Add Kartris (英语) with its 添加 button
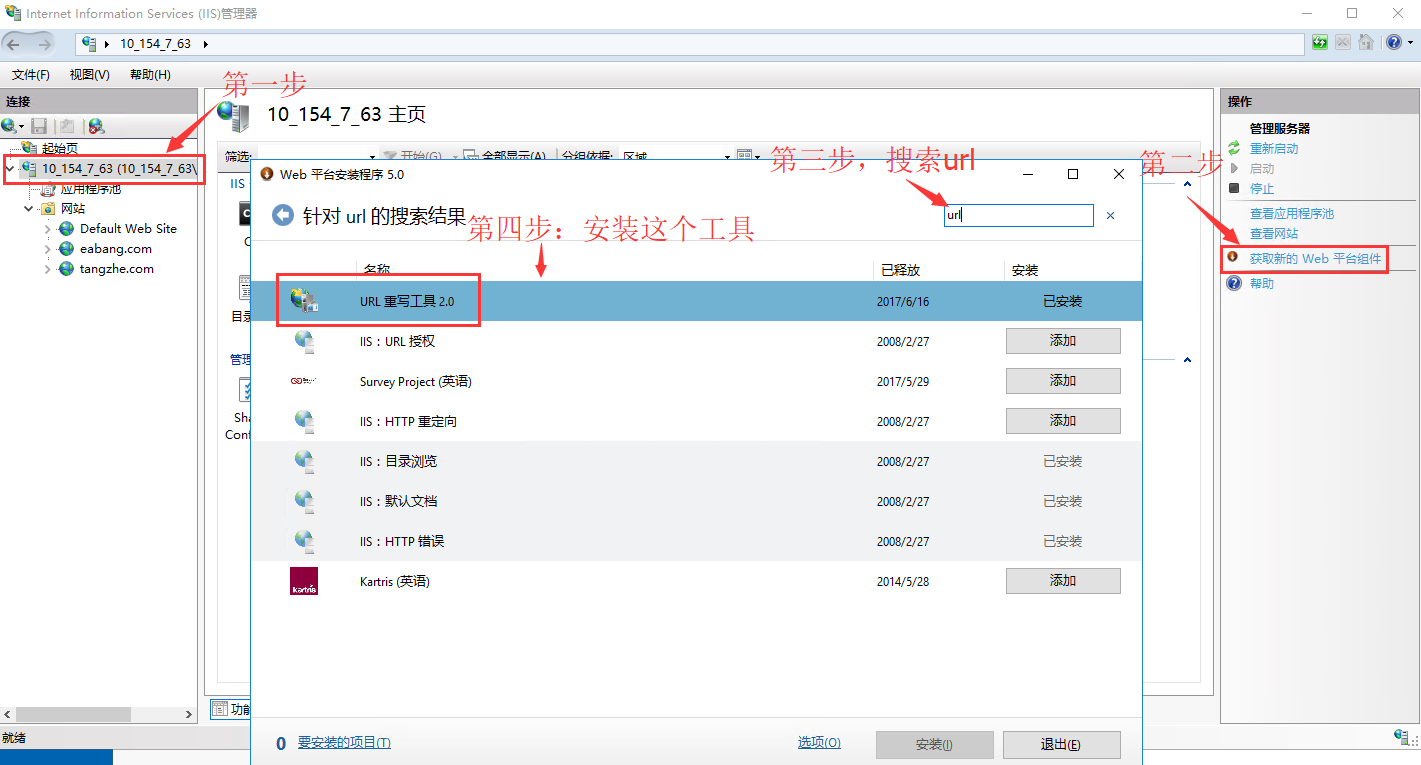Viewport: 1421px width, 765px height. click(1063, 581)
